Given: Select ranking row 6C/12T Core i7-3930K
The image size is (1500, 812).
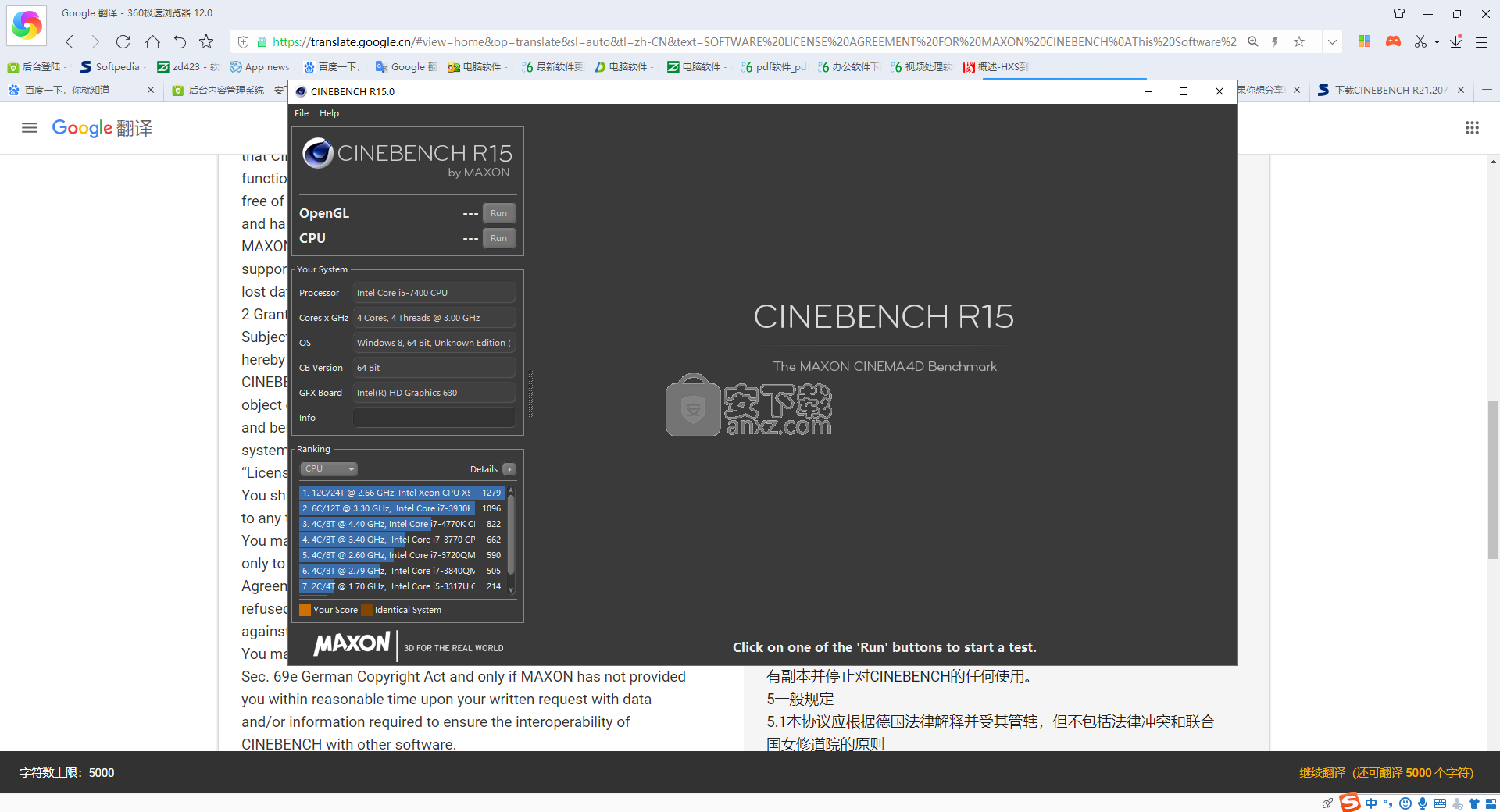Looking at the screenshot, I should click(402, 508).
